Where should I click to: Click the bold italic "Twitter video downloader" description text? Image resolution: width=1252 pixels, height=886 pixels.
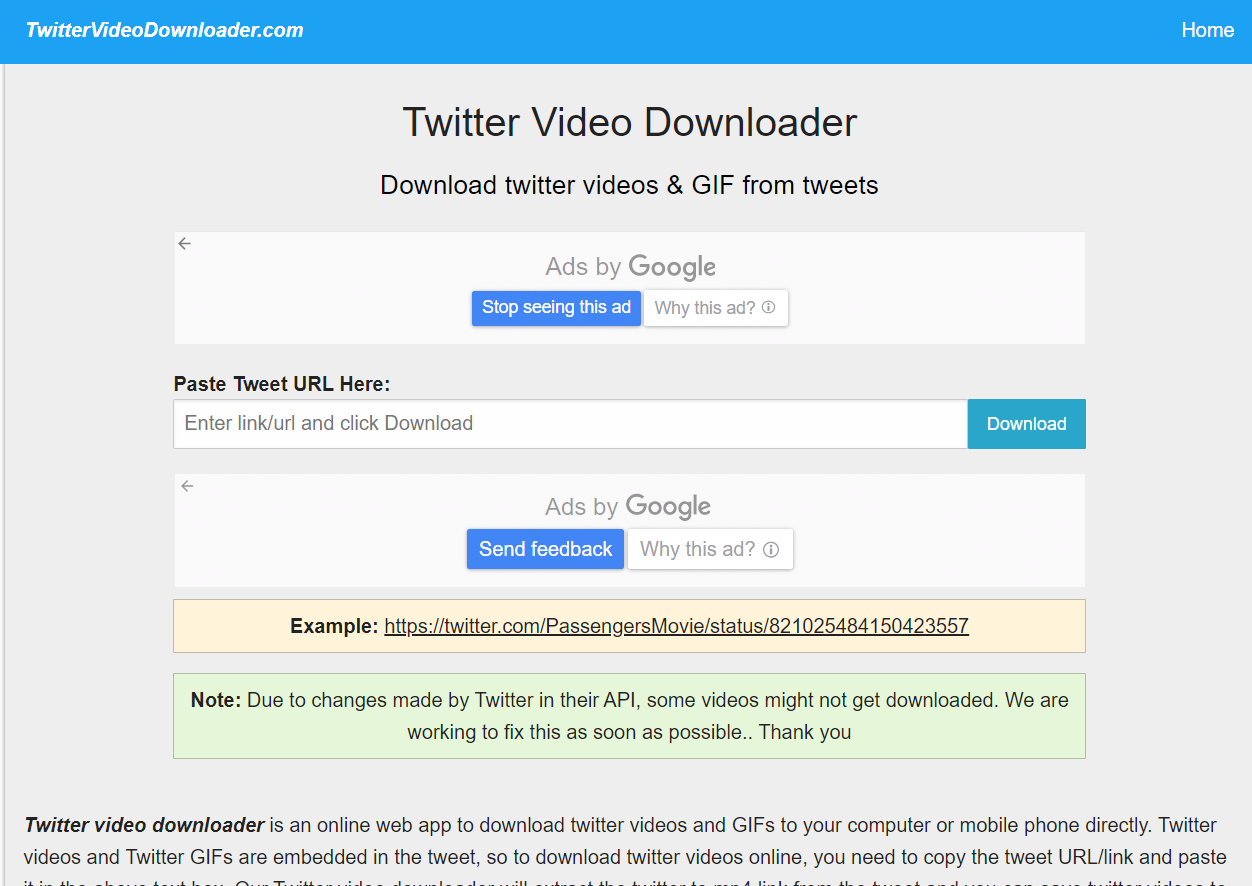click(144, 825)
